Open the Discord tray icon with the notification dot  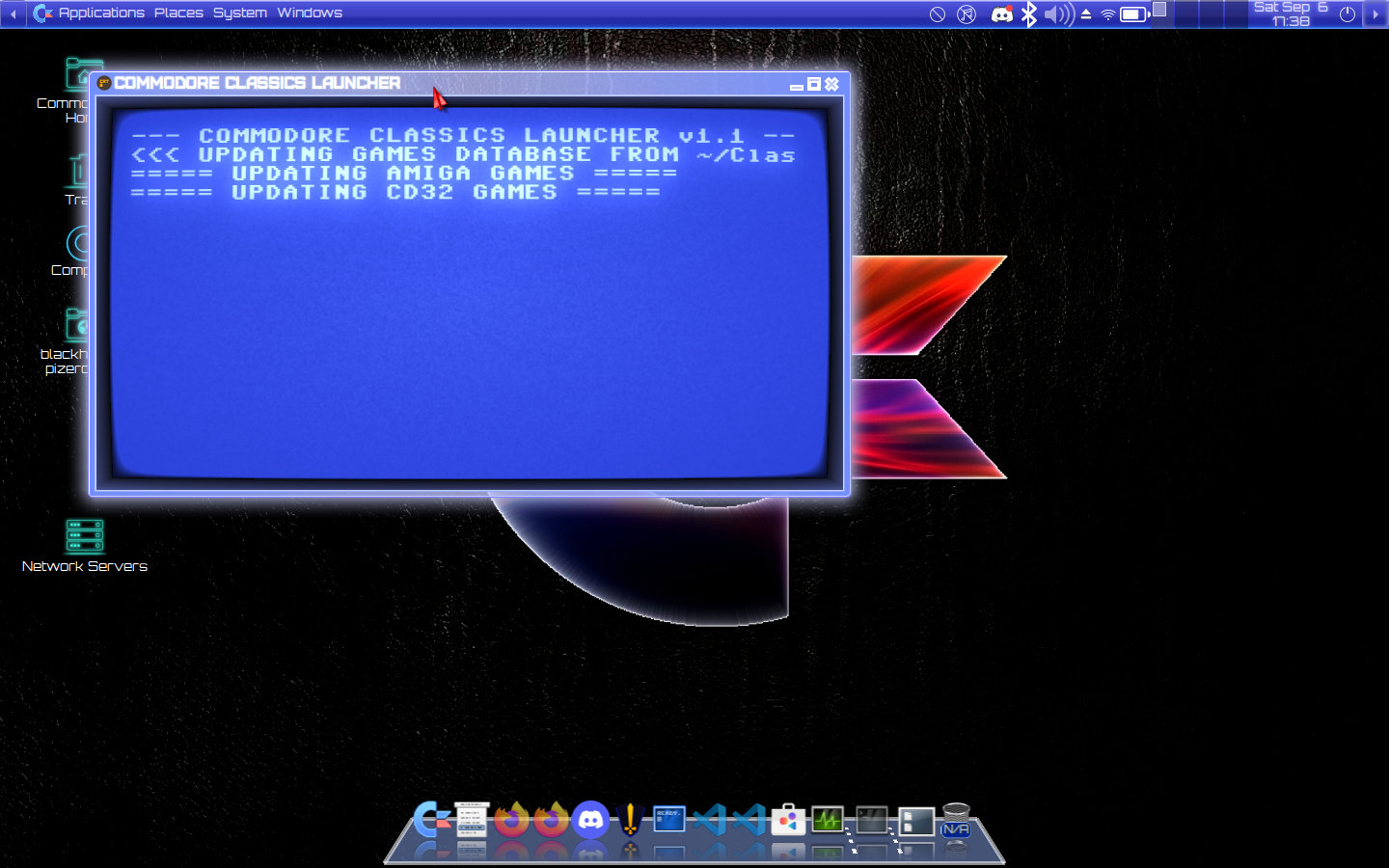1002,14
